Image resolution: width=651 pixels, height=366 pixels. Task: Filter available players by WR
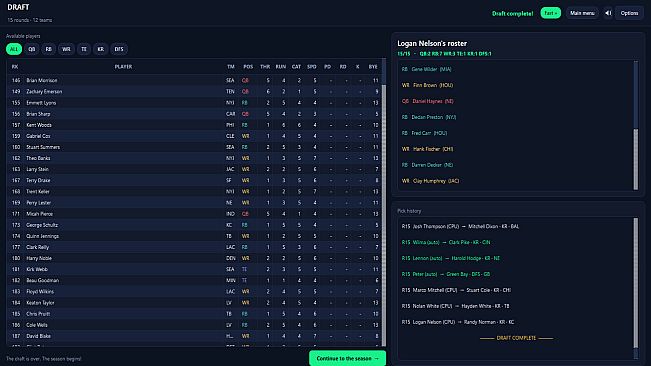point(66,49)
